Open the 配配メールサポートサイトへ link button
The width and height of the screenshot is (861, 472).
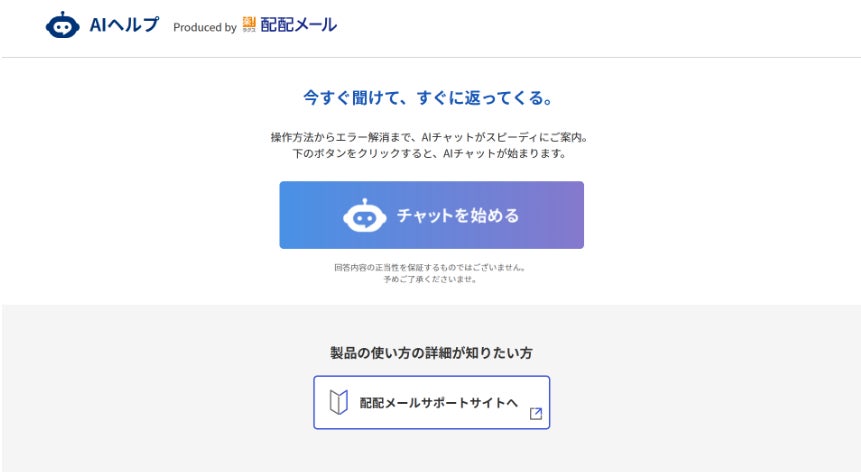432,402
